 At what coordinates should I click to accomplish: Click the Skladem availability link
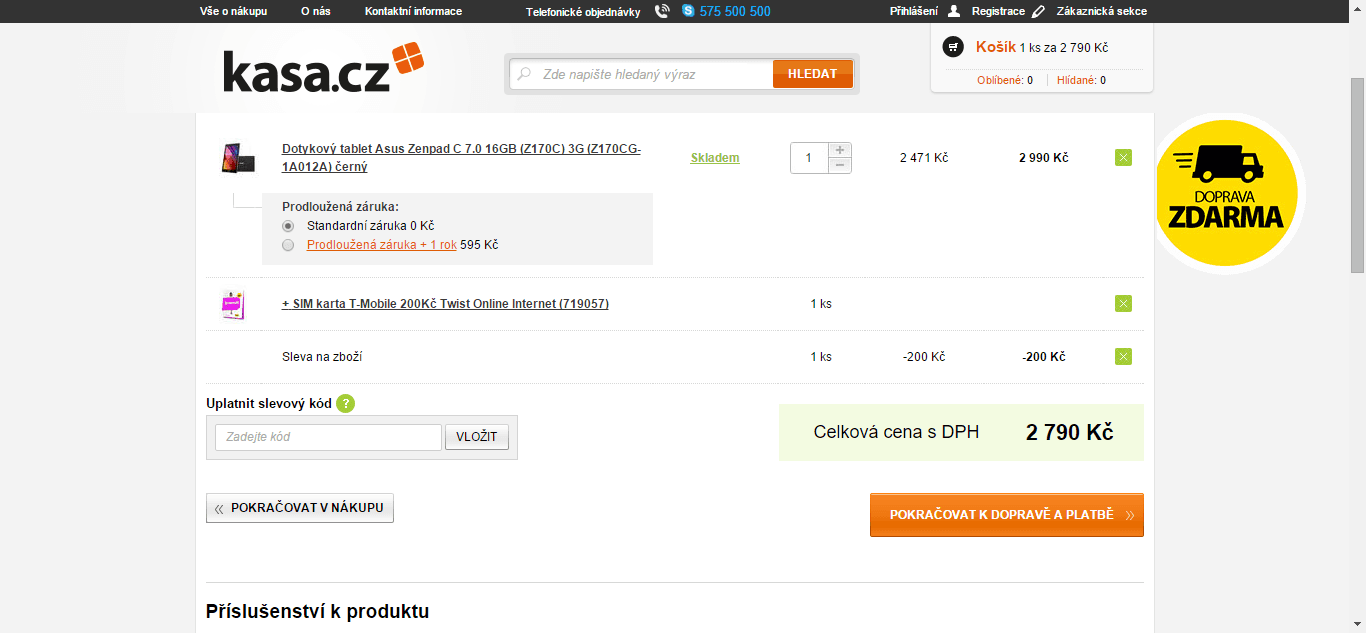click(715, 158)
